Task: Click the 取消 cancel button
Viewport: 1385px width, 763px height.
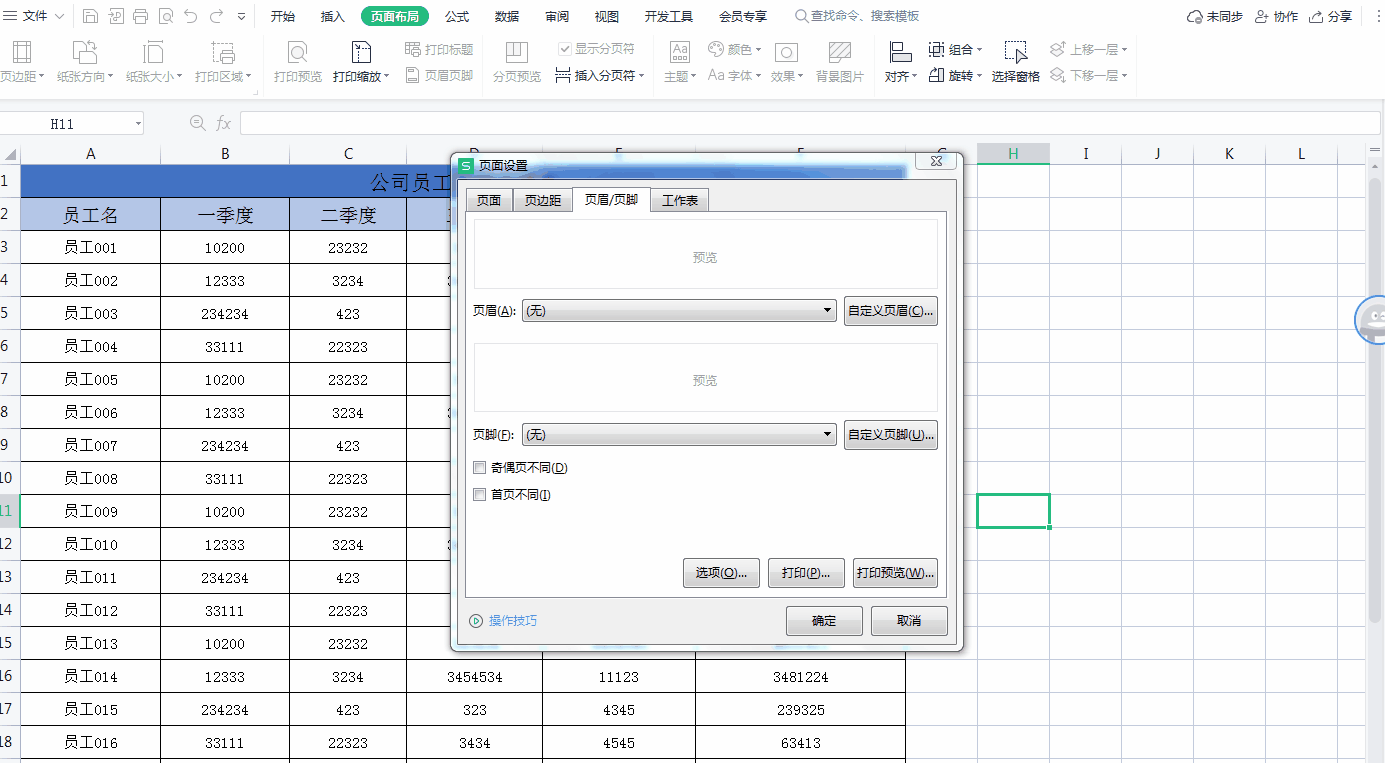Action: click(x=909, y=620)
